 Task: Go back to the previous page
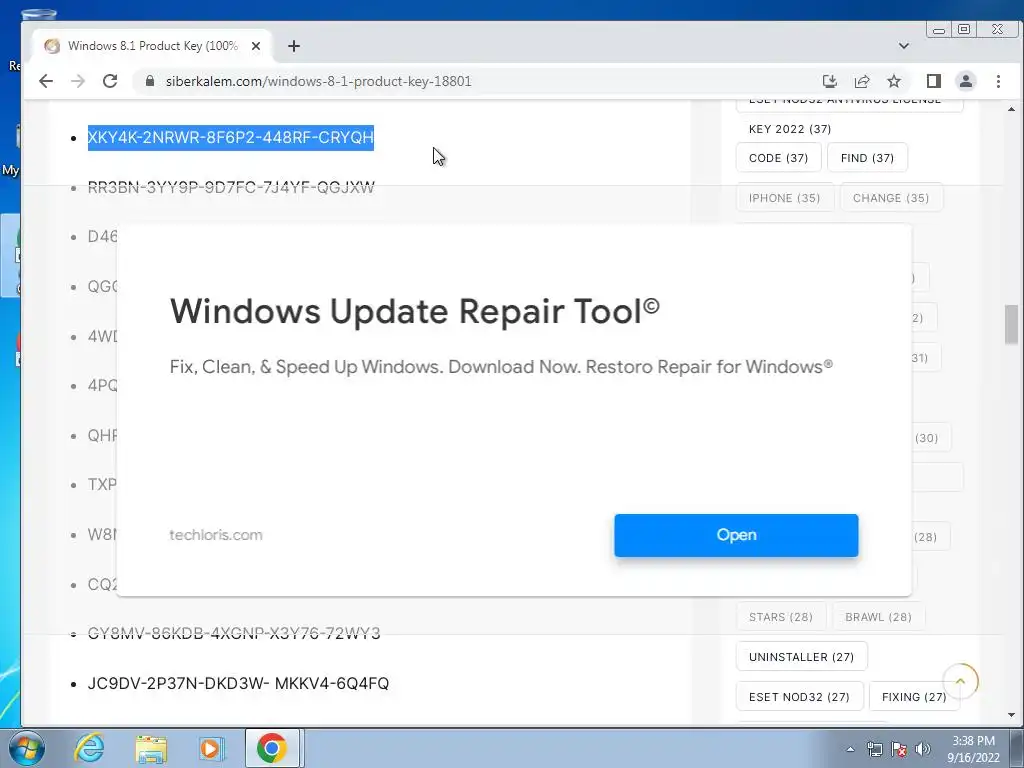[46, 81]
